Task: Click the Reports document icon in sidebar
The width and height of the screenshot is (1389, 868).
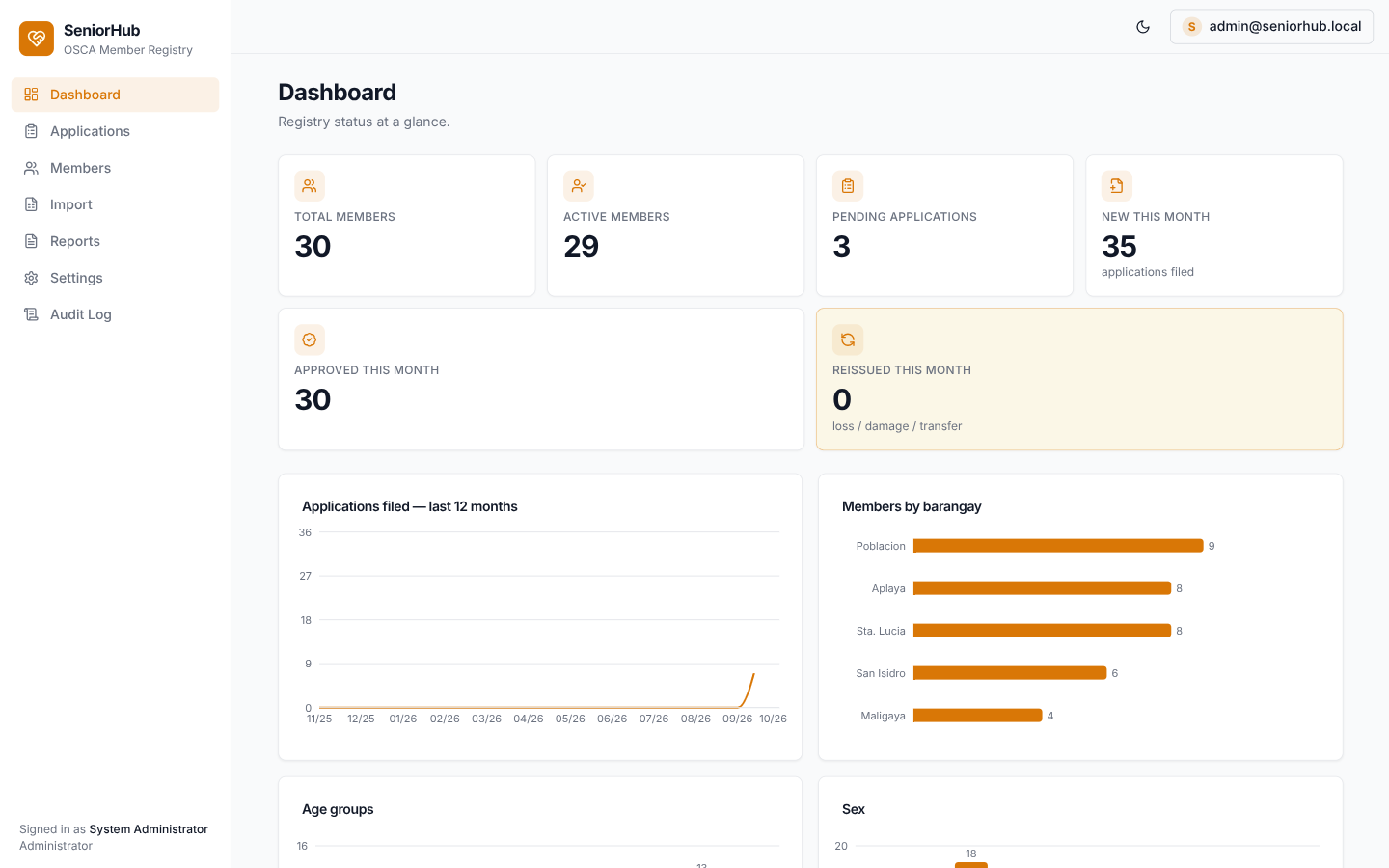Action: point(31,241)
